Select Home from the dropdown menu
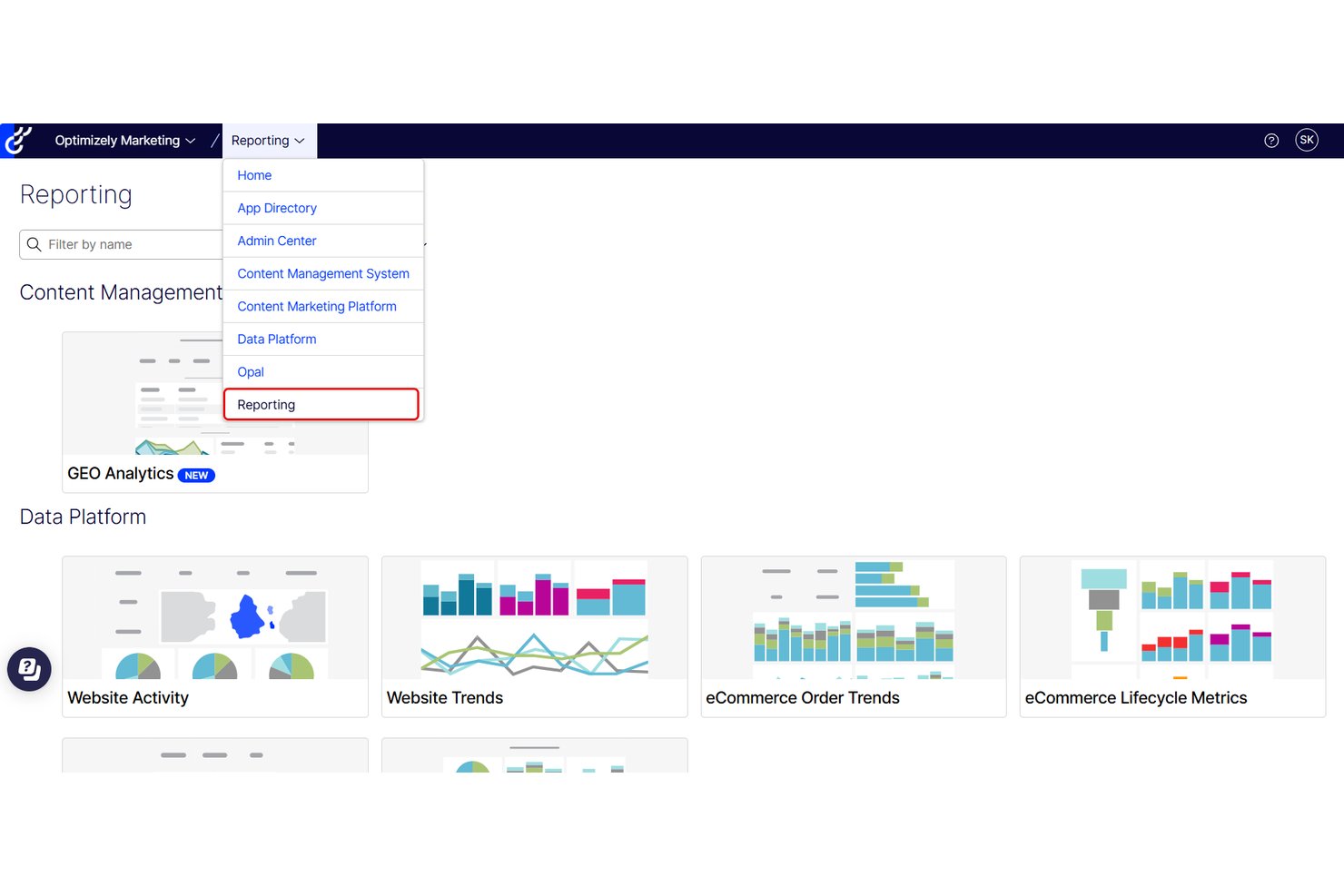Screen dimensions: 1344x896 point(323,175)
